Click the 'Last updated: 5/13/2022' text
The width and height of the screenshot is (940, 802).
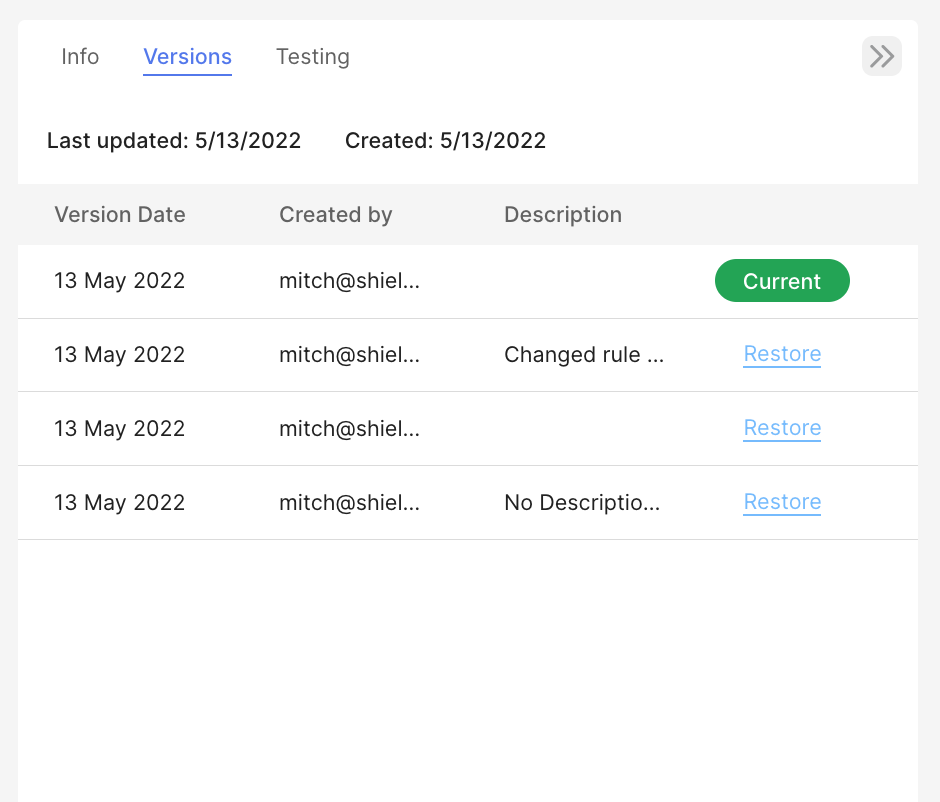click(x=174, y=141)
